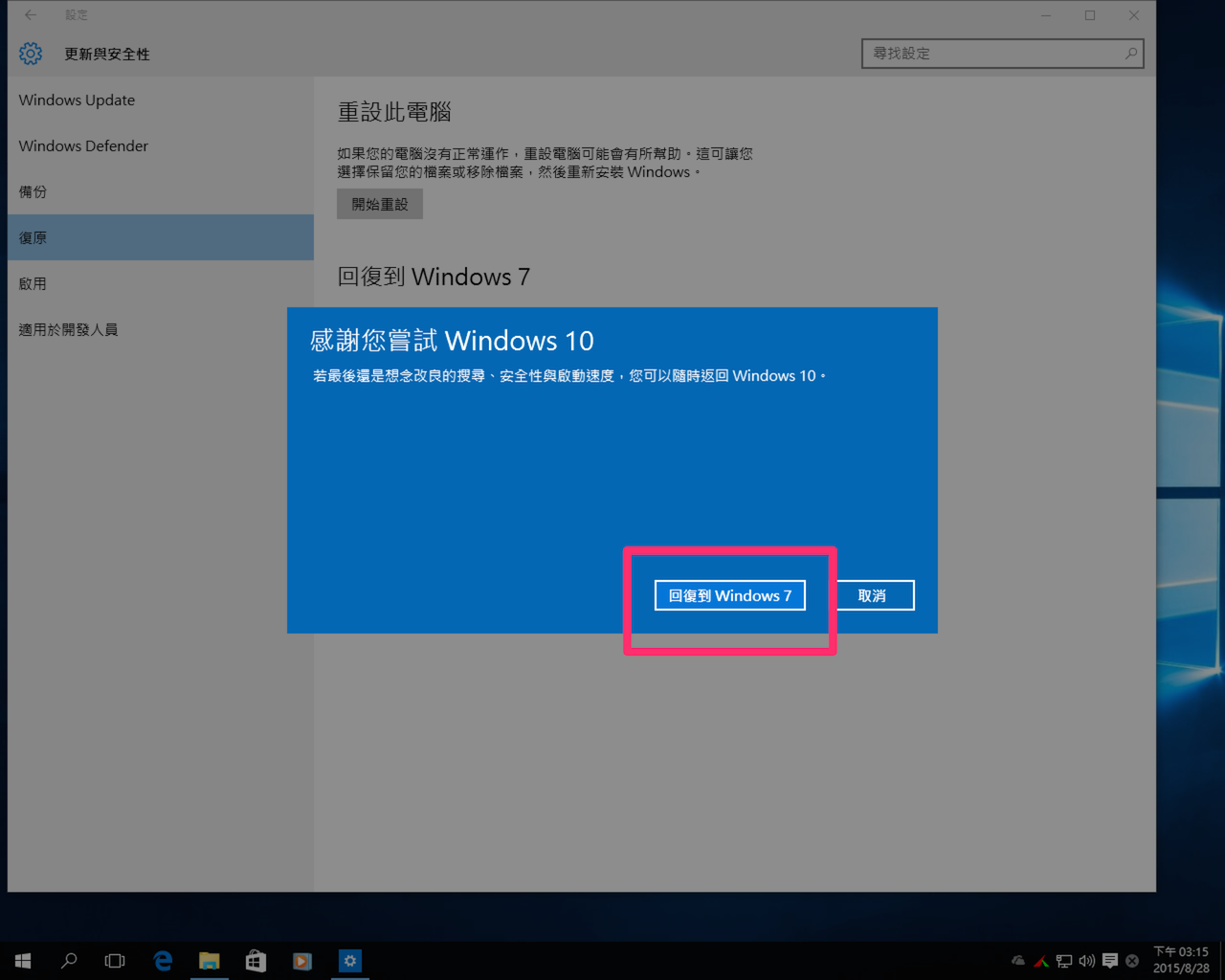Viewport: 1225px width, 980px height.
Task: Open the taskbar search magnifier
Action: pyautogui.click(x=69, y=961)
